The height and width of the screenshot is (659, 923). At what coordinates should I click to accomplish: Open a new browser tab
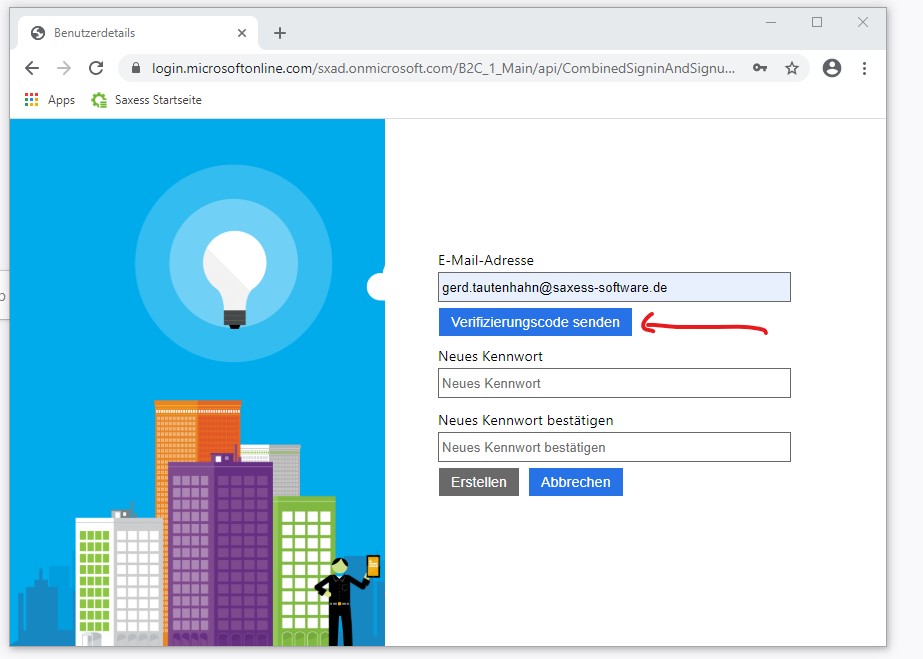[280, 33]
